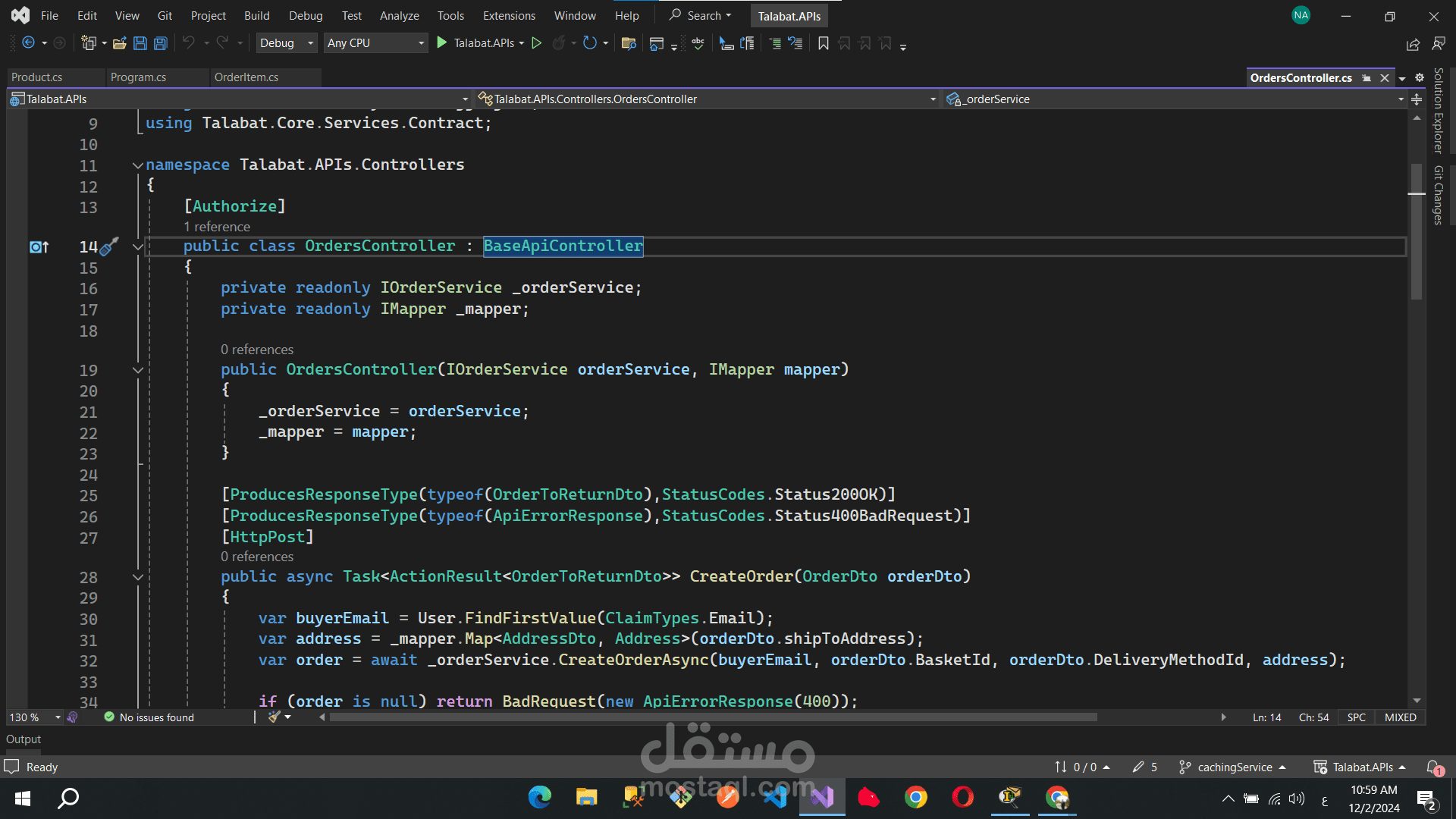Click the previous bookmark icon
1456x819 pixels.
point(844,43)
